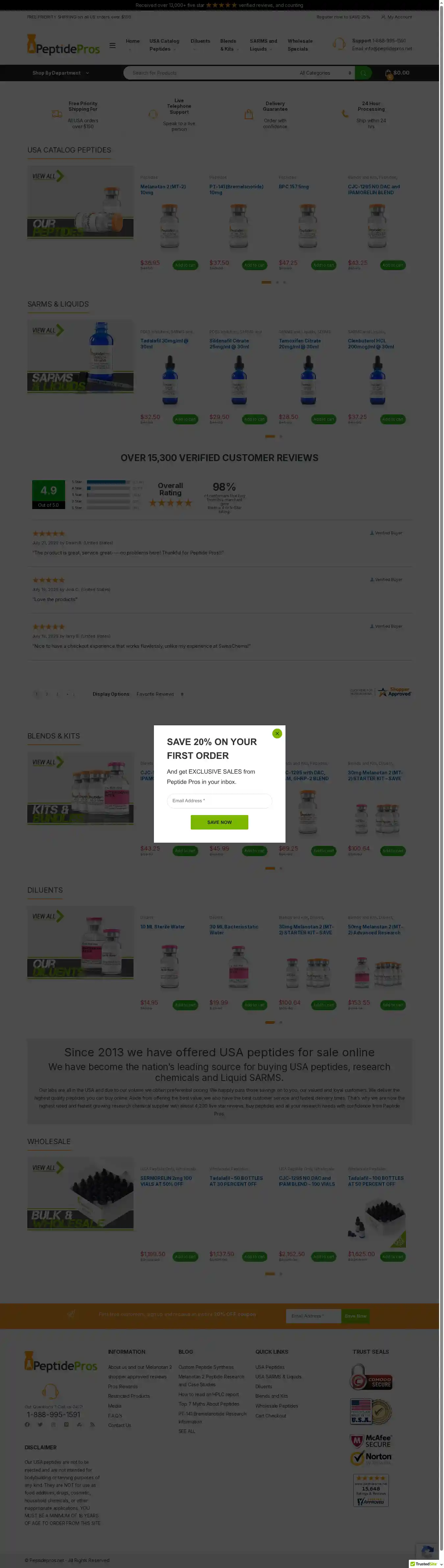Click the Twitter icon in footer
This screenshot has height=1568, width=444.
coord(40,1424)
